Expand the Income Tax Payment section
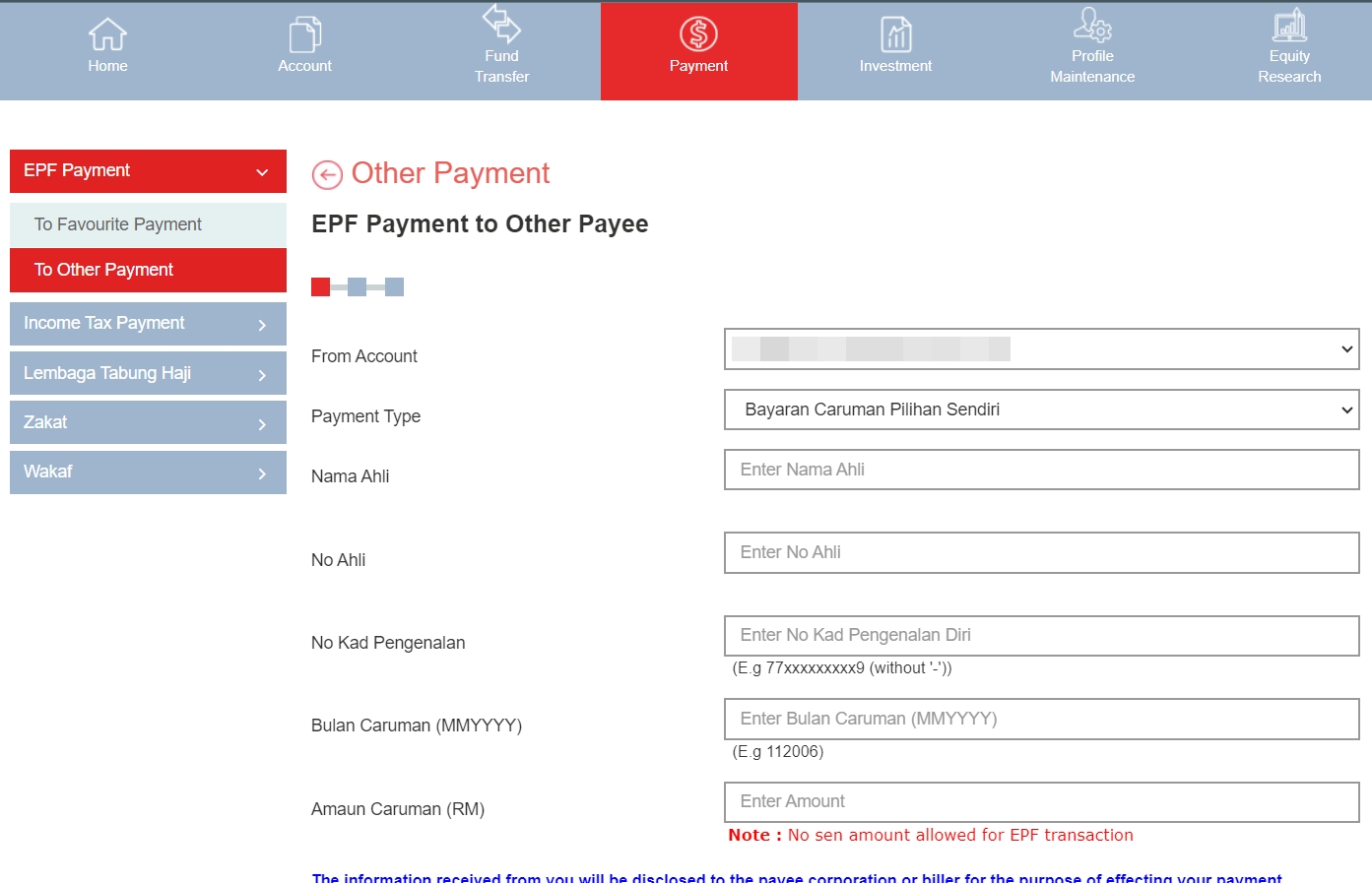Screen dimensions: 1372x883 [x=148, y=324]
